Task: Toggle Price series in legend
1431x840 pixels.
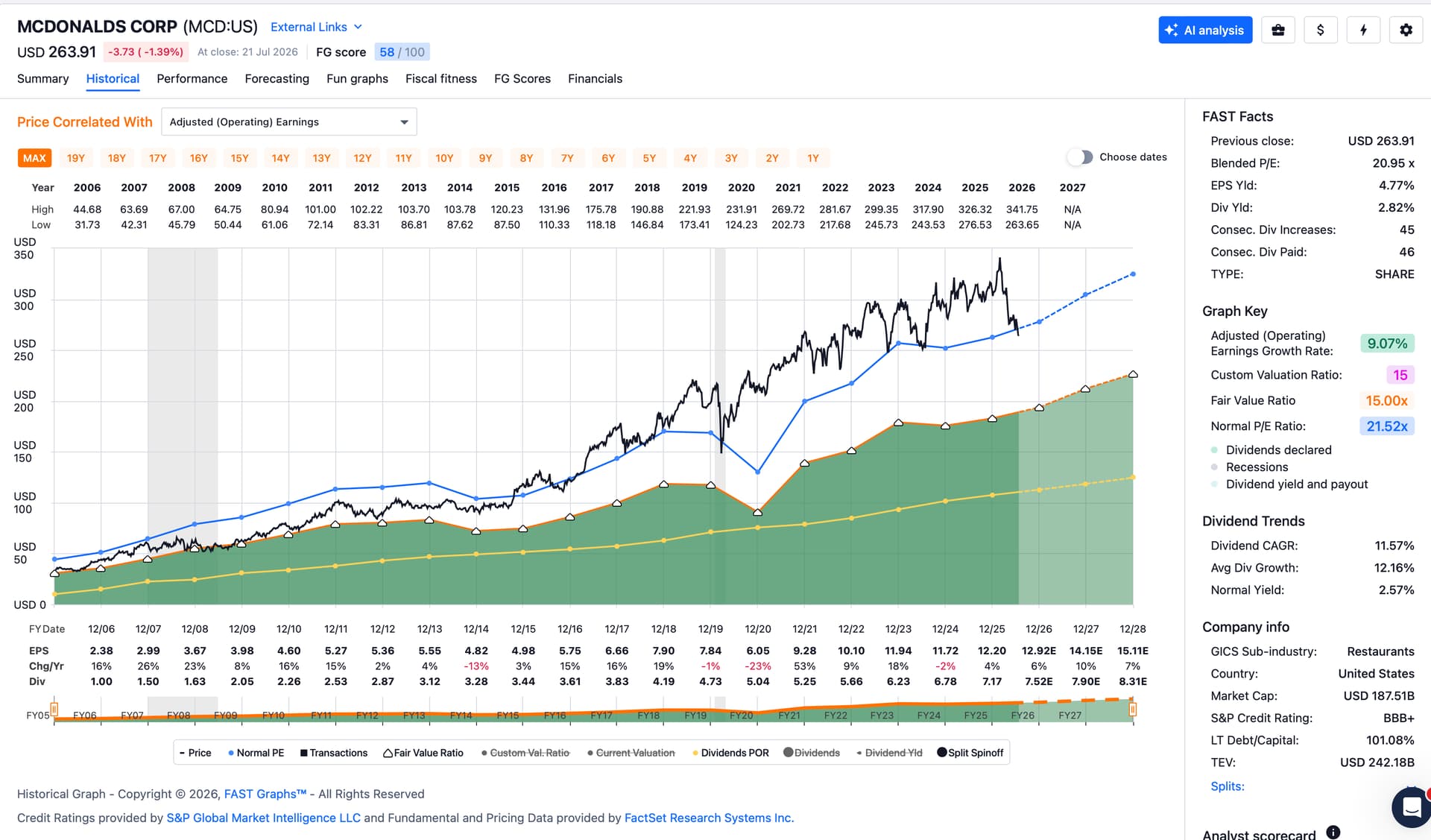Action: pyautogui.click(x=195, y=753)
